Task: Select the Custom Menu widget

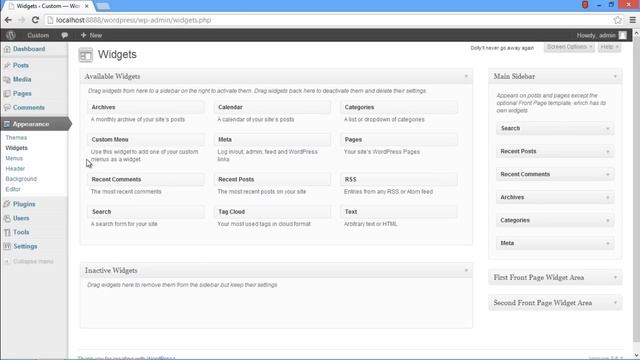Action: coord(146,140)
